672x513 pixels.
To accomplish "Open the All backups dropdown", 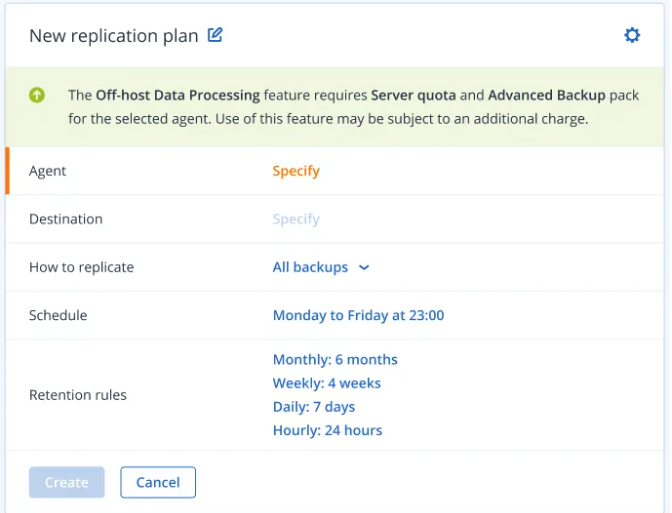I will point(310,267).
